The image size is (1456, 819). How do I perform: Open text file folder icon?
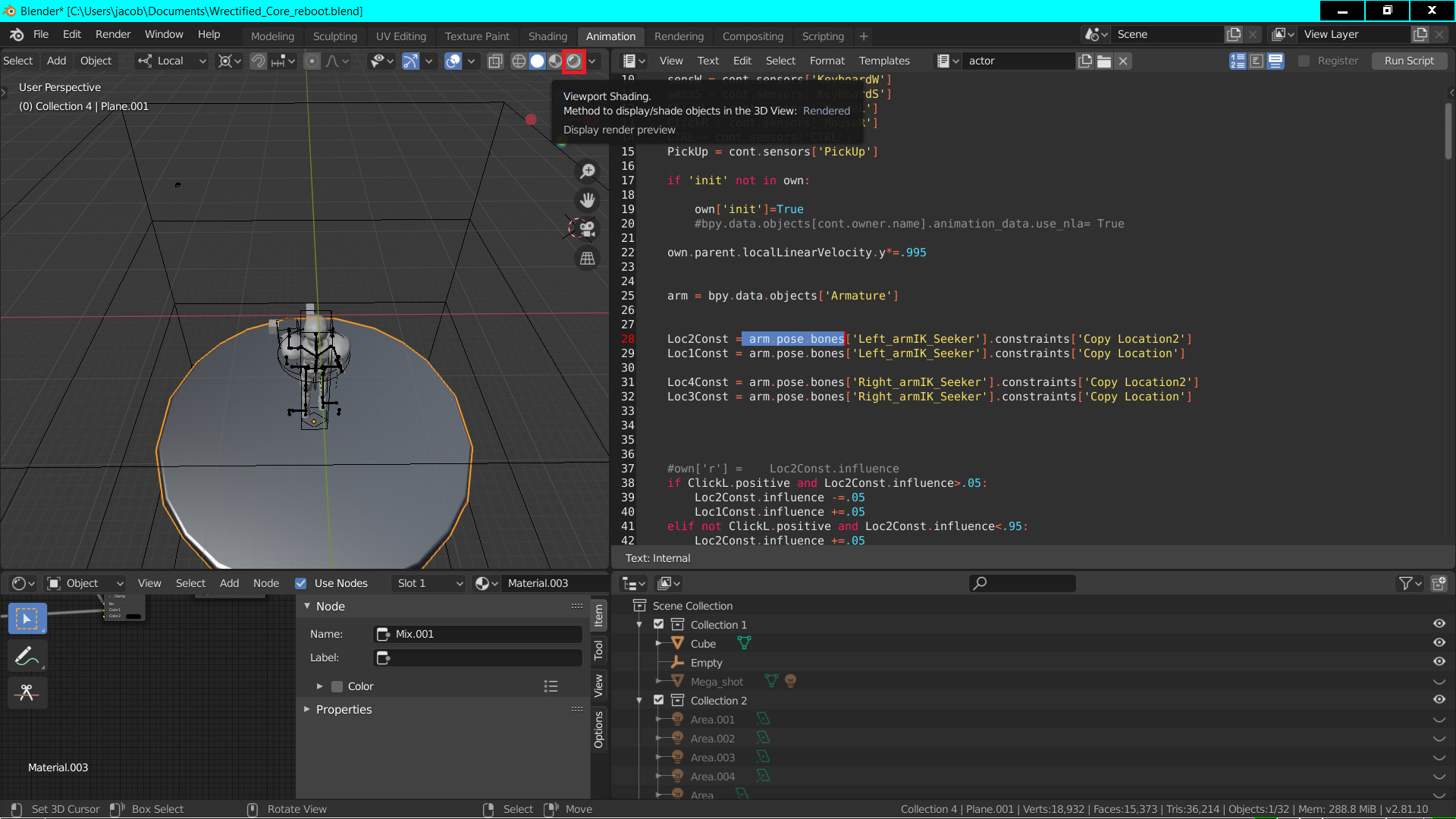[x=1104, y=61]
